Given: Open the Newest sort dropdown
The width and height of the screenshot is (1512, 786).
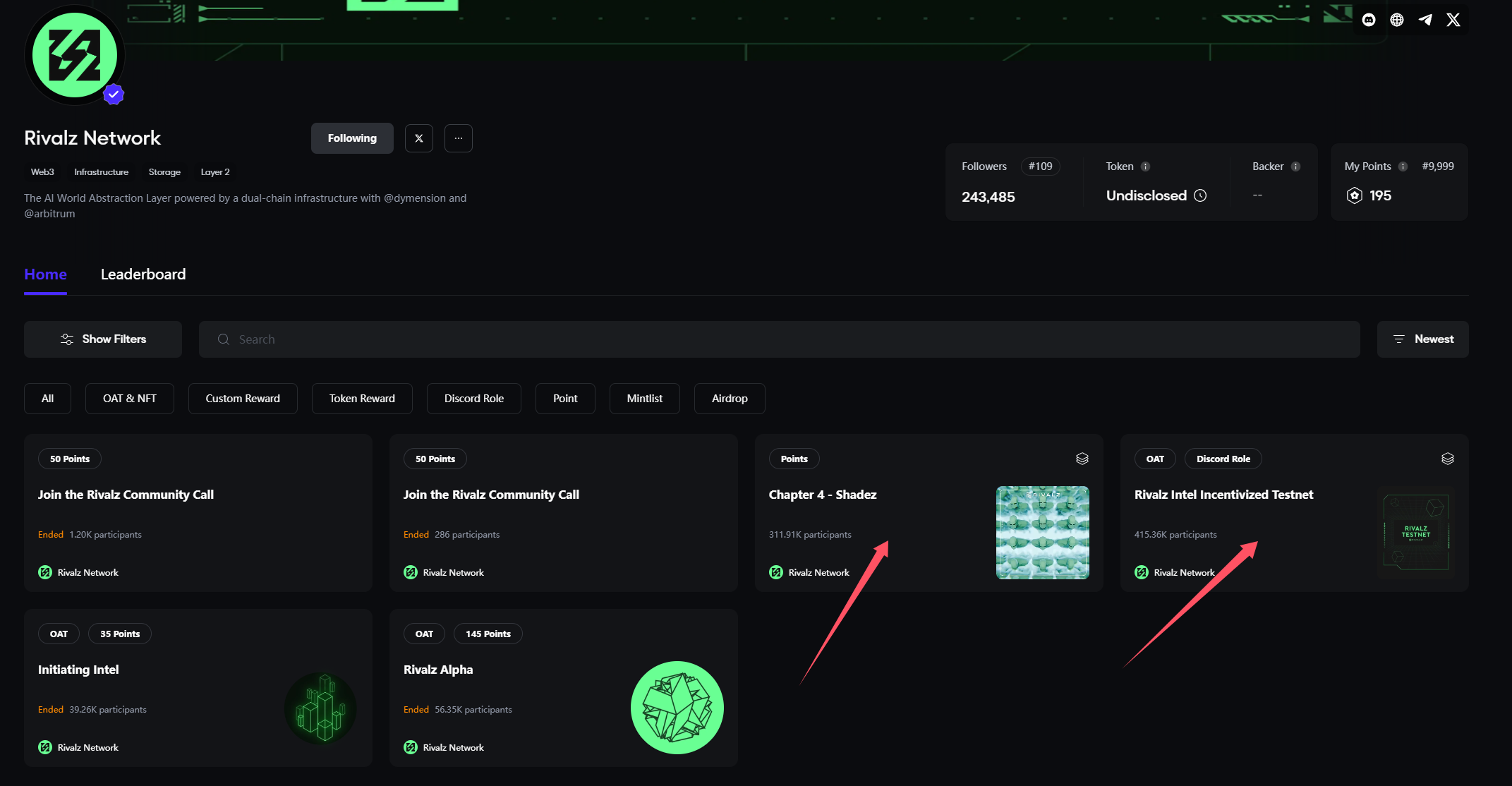Looking at the screenshot, I should coord(1423,339).
